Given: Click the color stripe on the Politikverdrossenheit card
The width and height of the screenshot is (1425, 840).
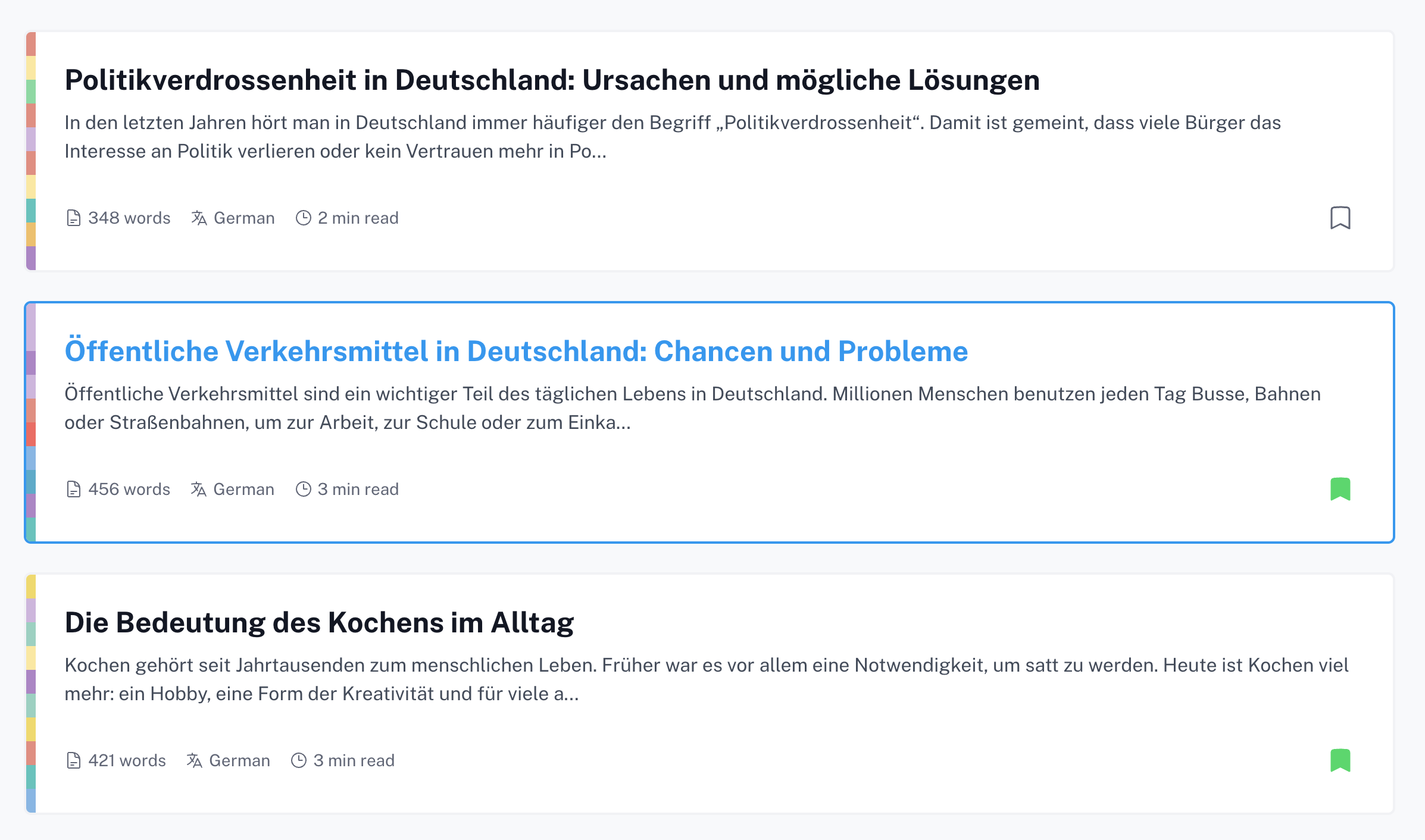Looking at the screenshot, I should 31,151.
